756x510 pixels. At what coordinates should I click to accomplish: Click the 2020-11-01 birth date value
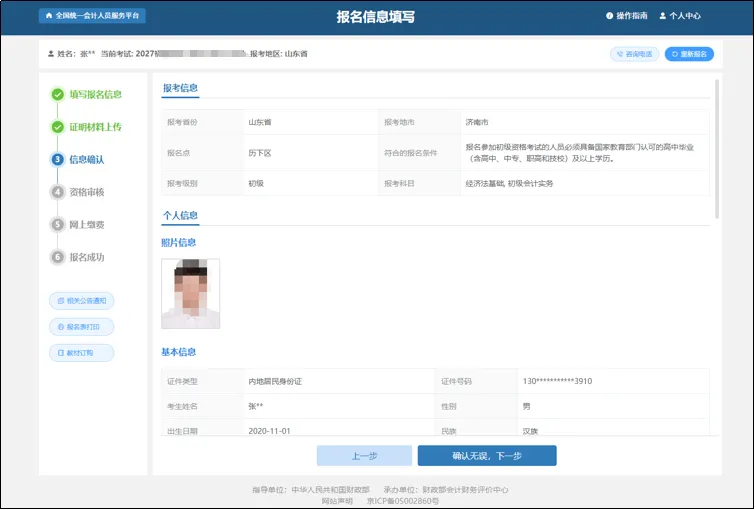(270, 431)
